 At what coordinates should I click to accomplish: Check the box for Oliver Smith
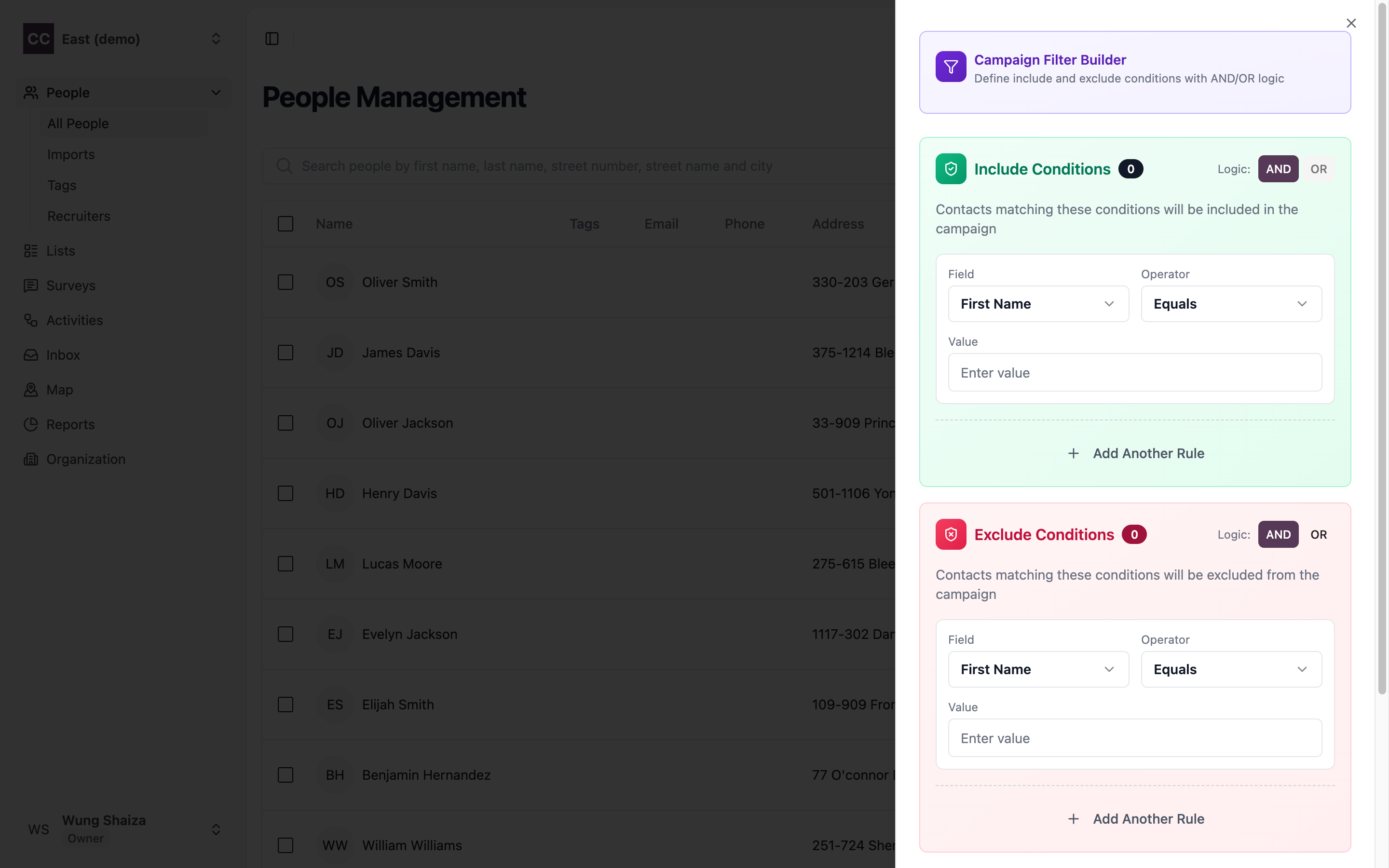[x=285, y=283]
